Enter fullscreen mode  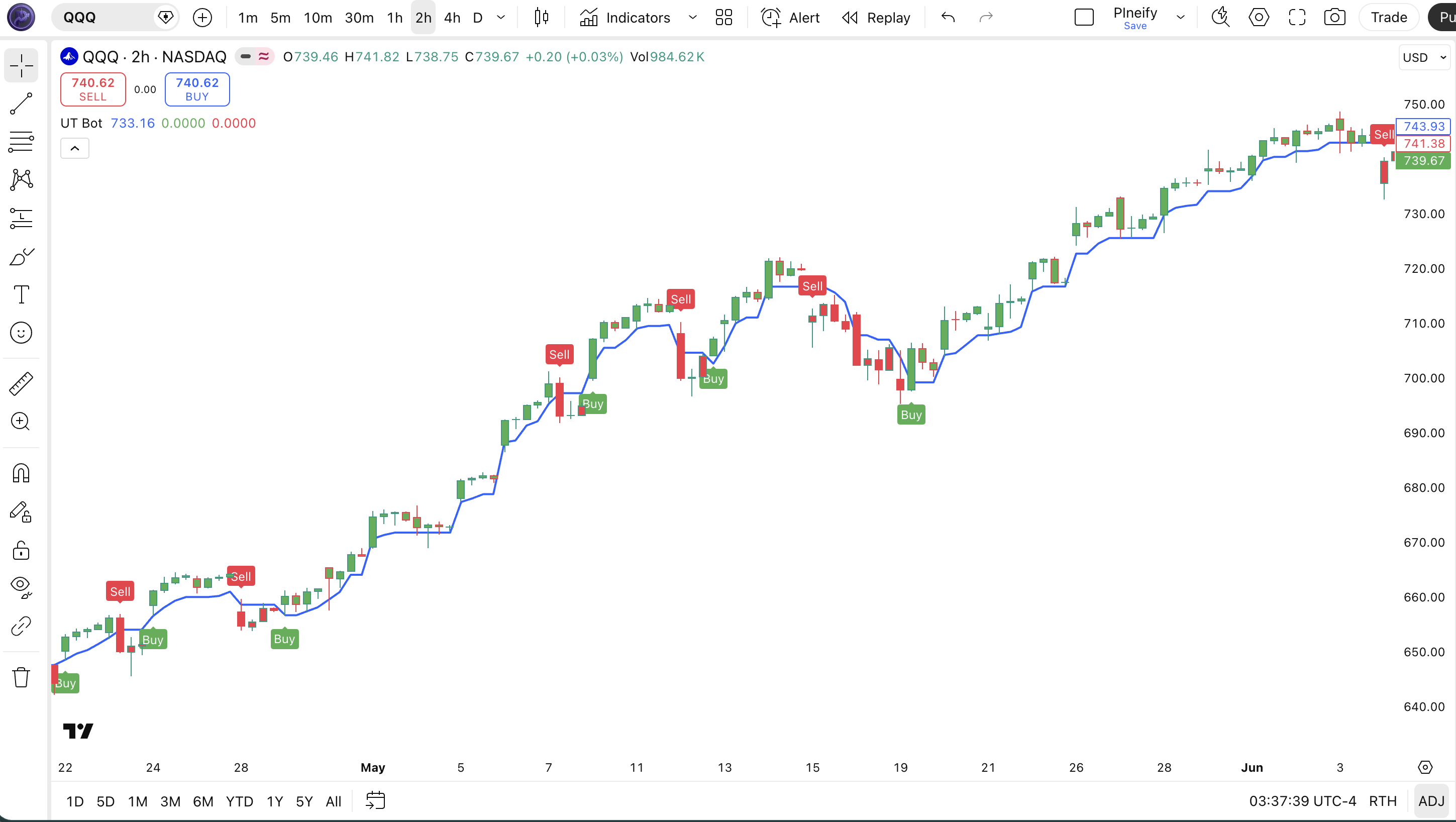coord(1297,18)
